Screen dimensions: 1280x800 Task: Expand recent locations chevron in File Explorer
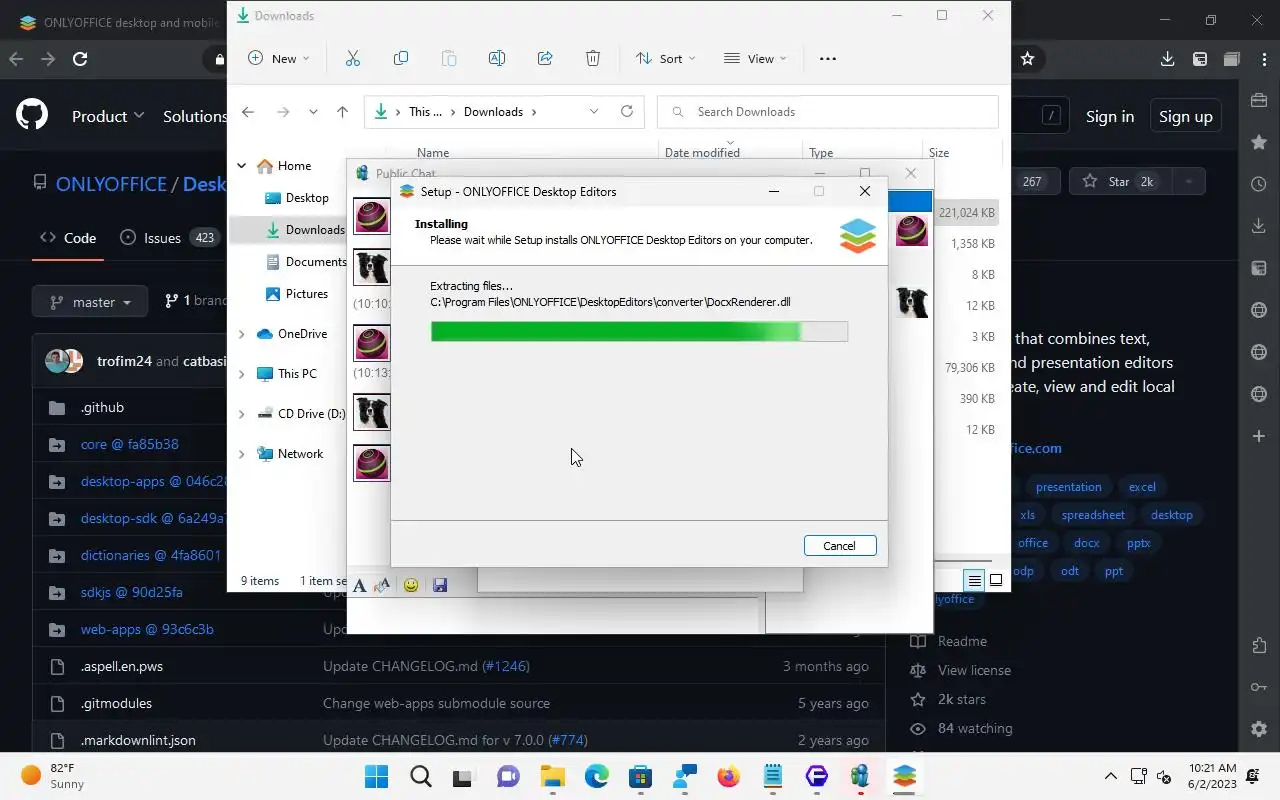coord(313,112)
